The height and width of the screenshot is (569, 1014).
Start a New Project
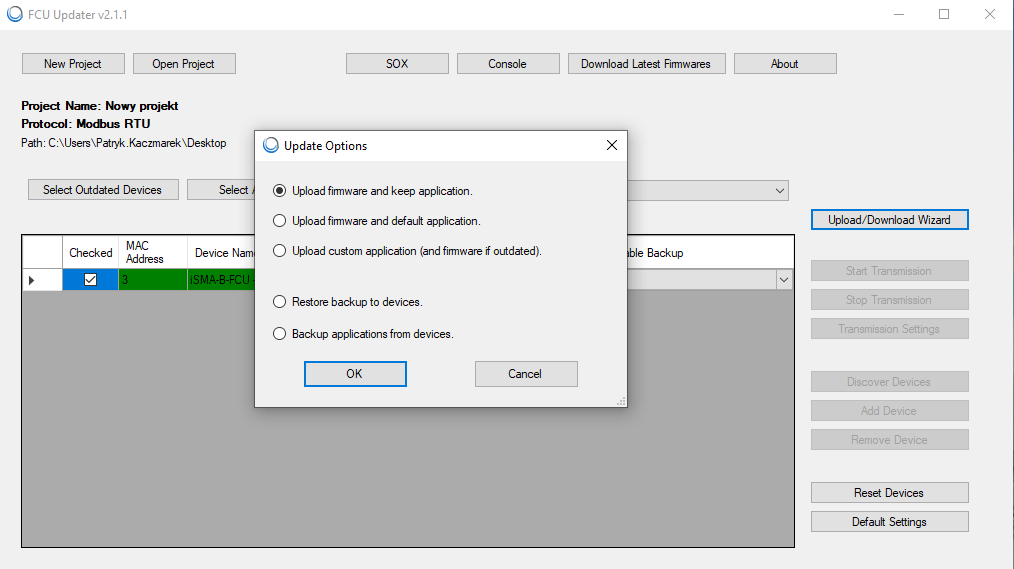73,63
